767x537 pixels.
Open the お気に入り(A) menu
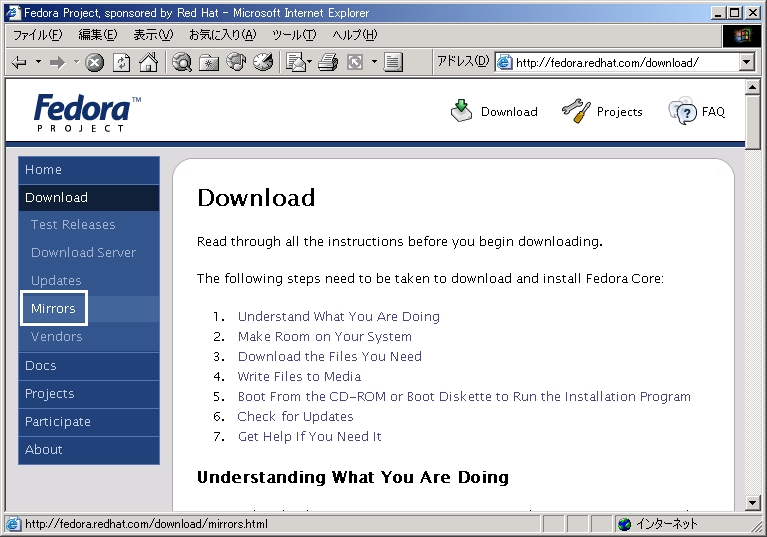pos(223,35)
